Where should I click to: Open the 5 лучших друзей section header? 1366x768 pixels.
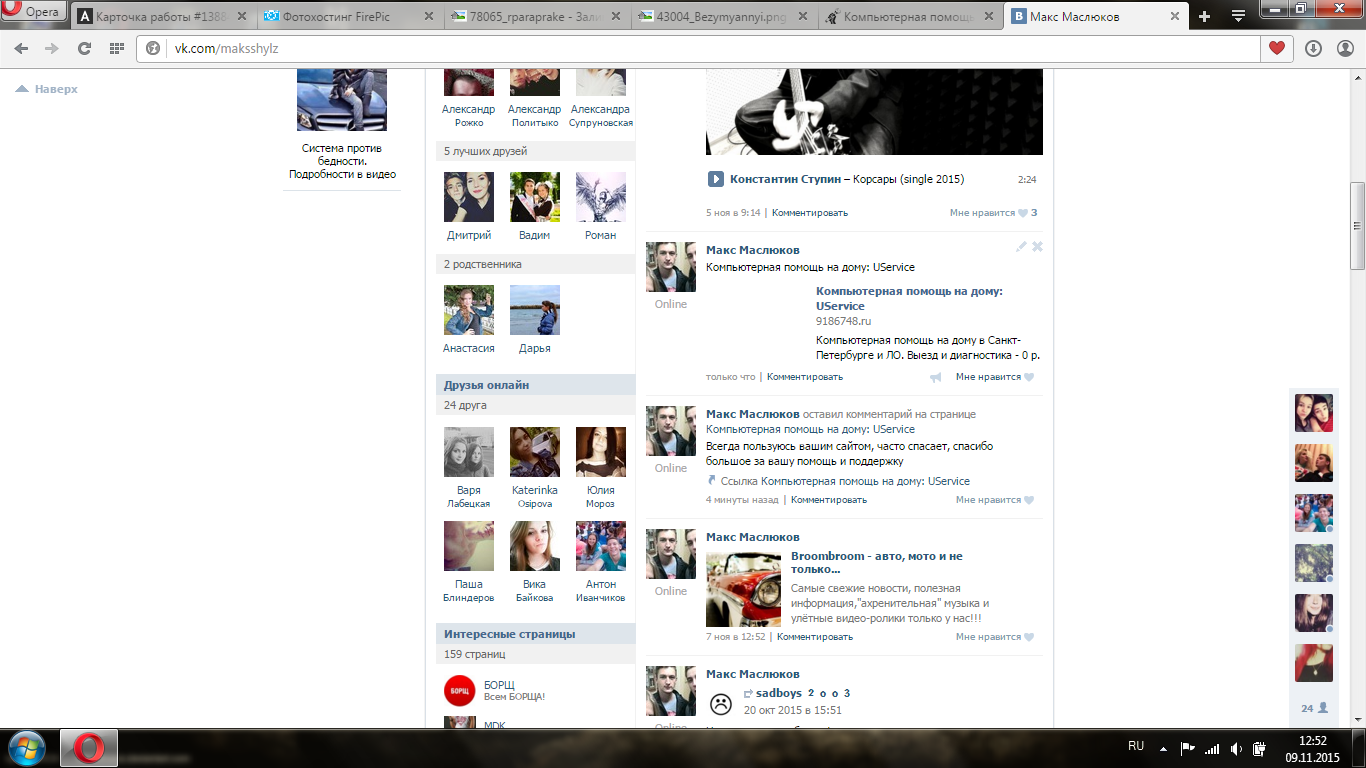click(535, 151)
